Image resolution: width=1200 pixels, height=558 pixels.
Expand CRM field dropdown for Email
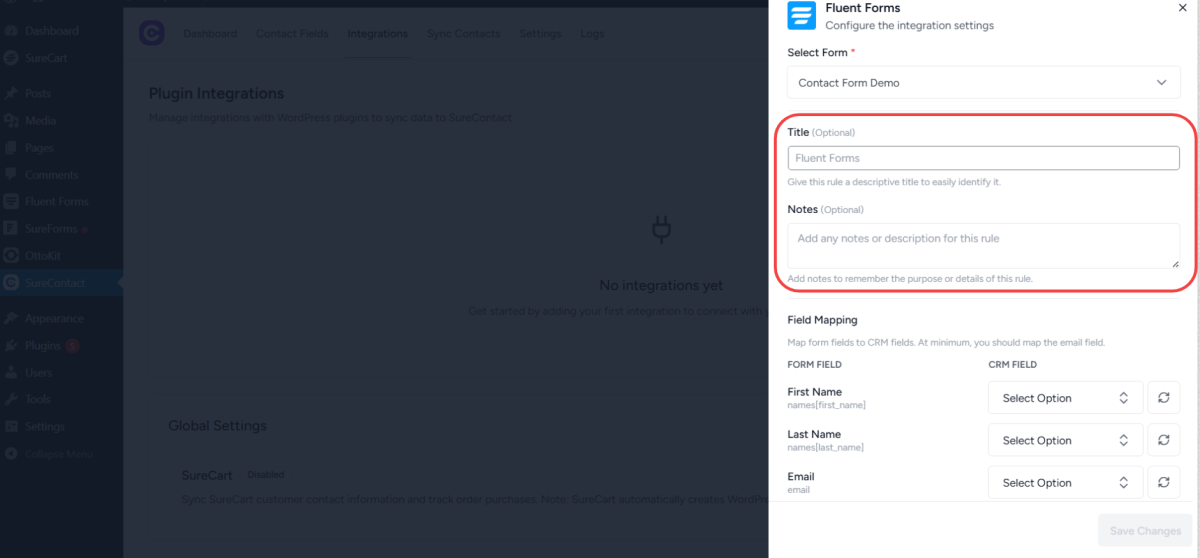pos(1065,482)
